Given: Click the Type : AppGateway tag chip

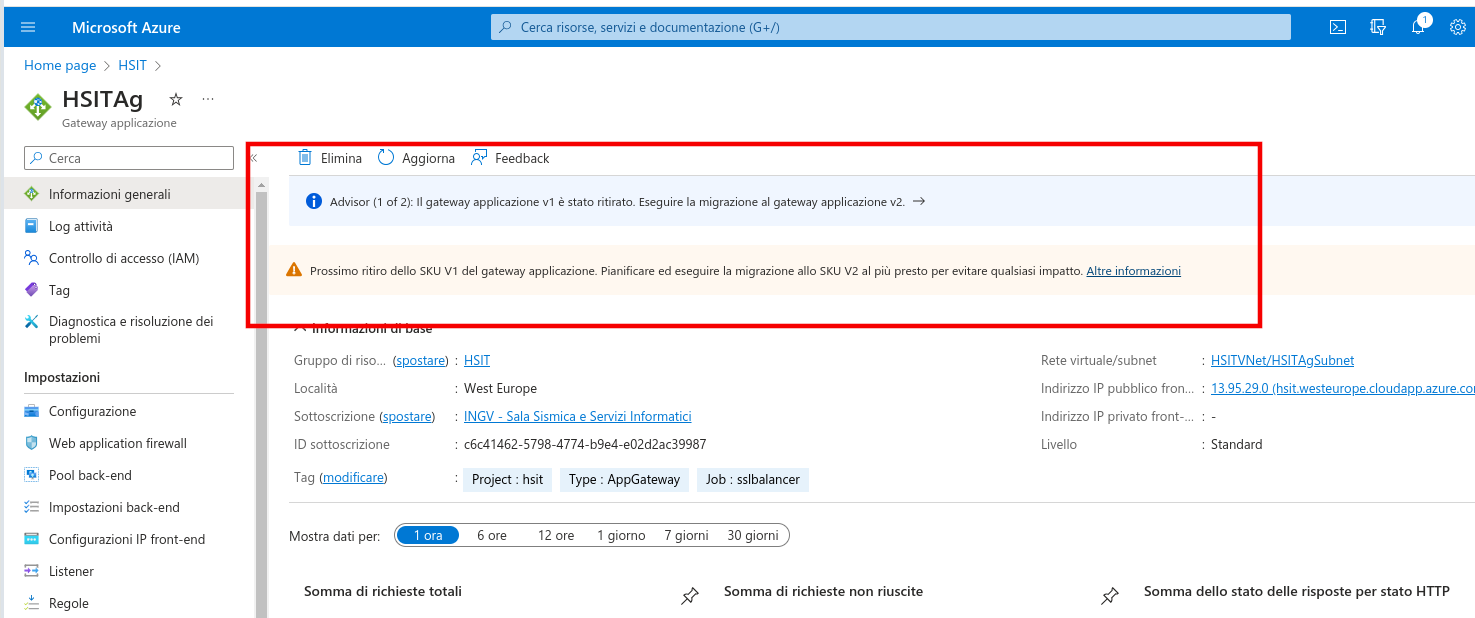Looking at the screenshot, I should (624, 480).
